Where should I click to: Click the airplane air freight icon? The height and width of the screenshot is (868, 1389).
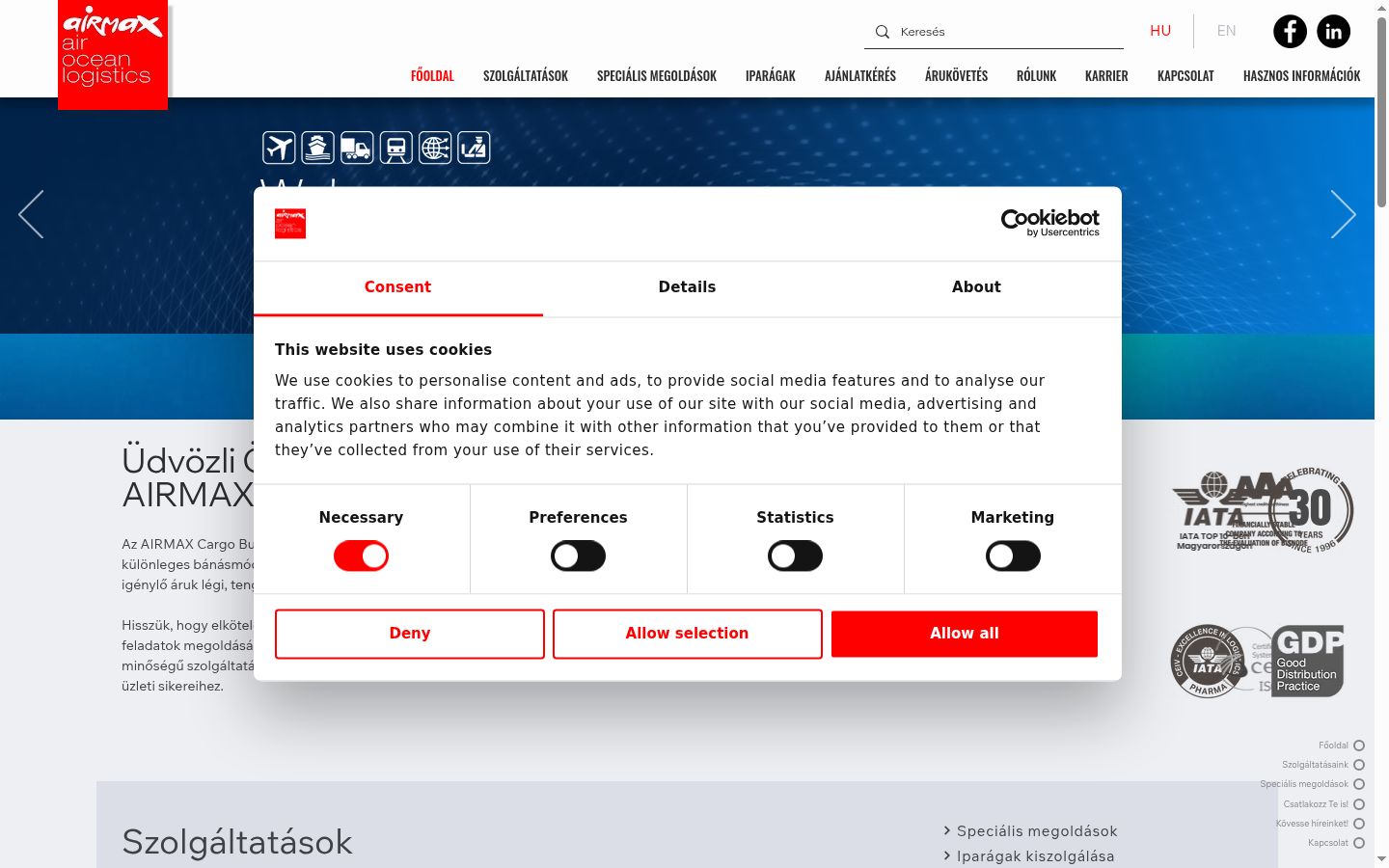(279, 148)
